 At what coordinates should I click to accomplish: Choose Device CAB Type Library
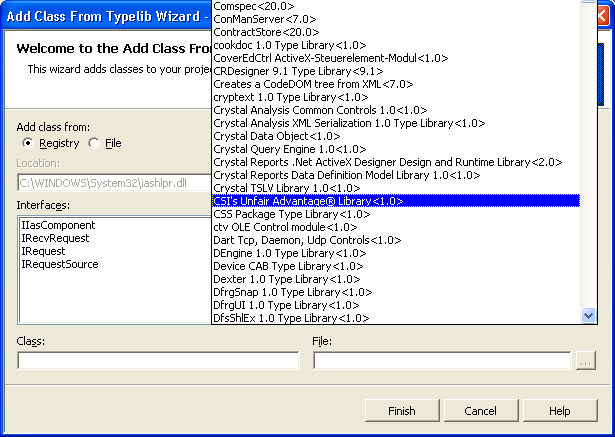[396, 266]
